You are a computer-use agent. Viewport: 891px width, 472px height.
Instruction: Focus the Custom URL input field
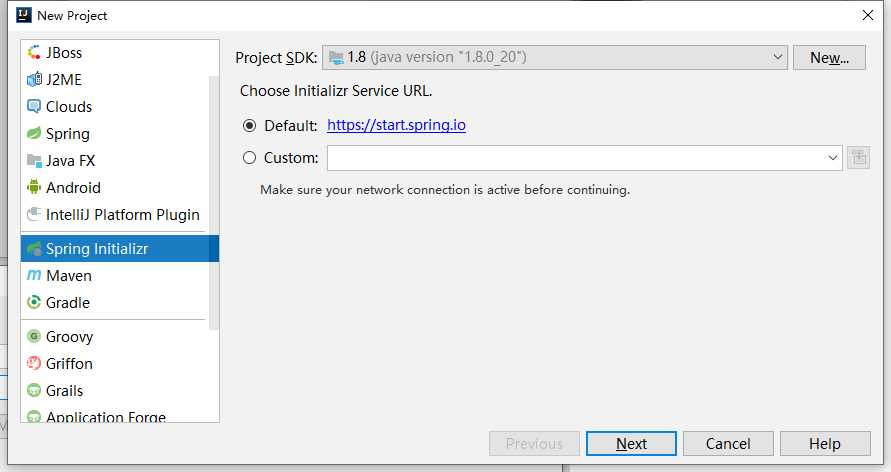pyautogui.click(x=576, y=158)
